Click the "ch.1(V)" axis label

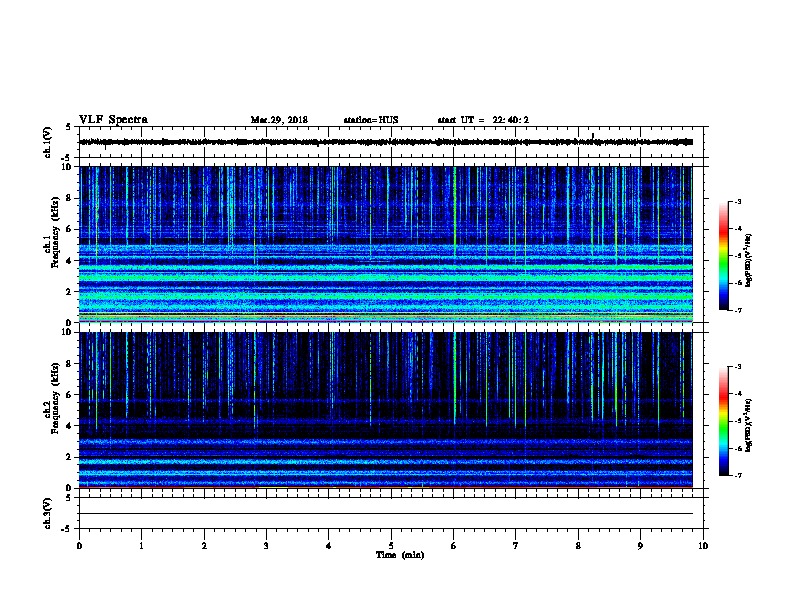(47, 142)
